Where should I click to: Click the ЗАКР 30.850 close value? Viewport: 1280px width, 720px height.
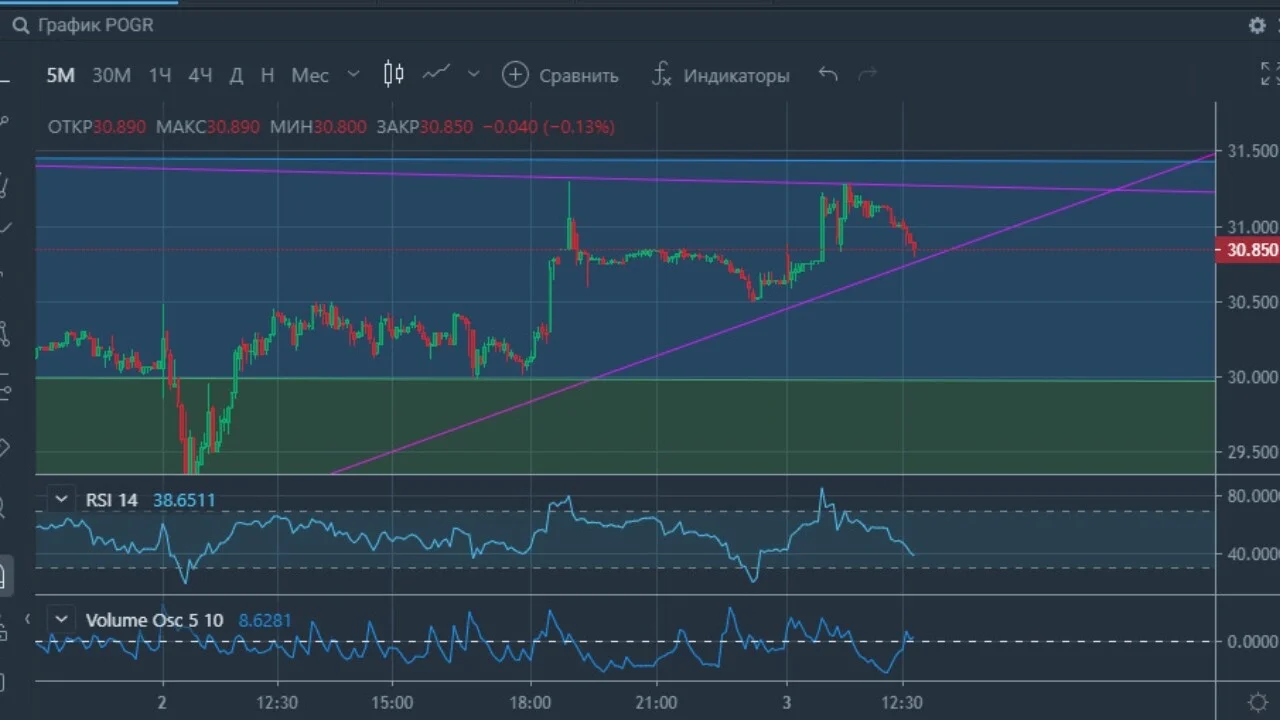(x=425, y=127)
